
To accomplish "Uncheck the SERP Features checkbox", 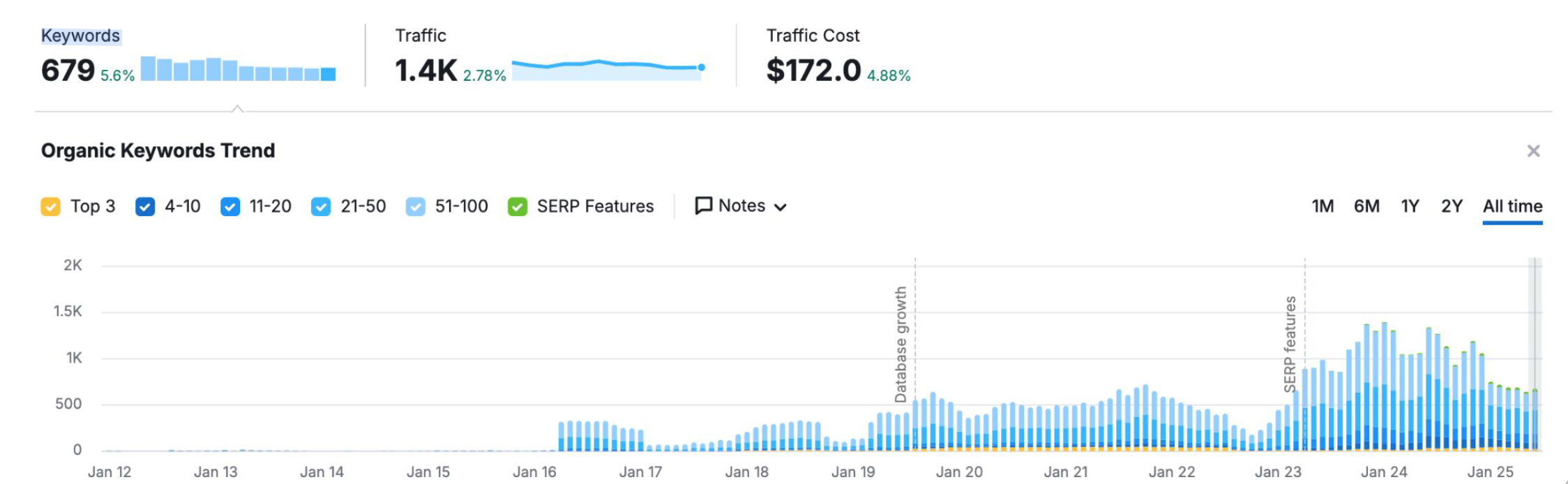I will coord(518,207).
